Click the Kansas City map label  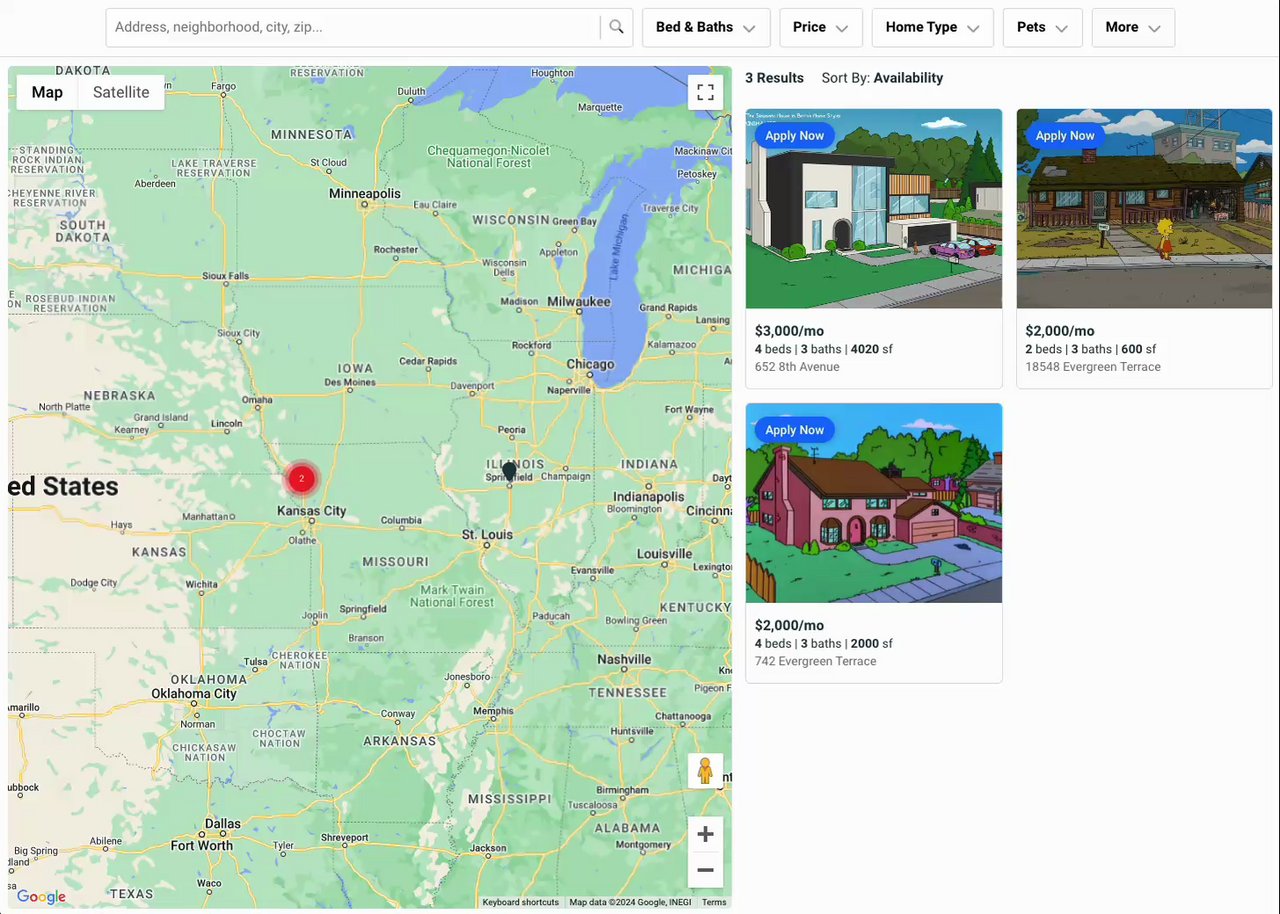(x=311, y=511)
